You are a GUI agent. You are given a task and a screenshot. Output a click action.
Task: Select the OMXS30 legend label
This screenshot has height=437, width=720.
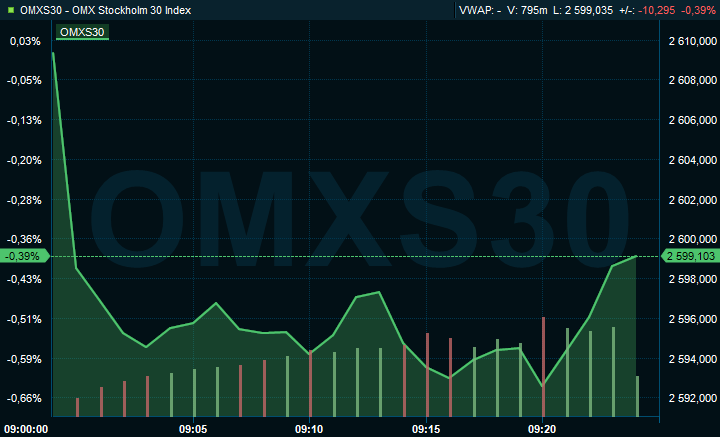click(x=82, y=32)
